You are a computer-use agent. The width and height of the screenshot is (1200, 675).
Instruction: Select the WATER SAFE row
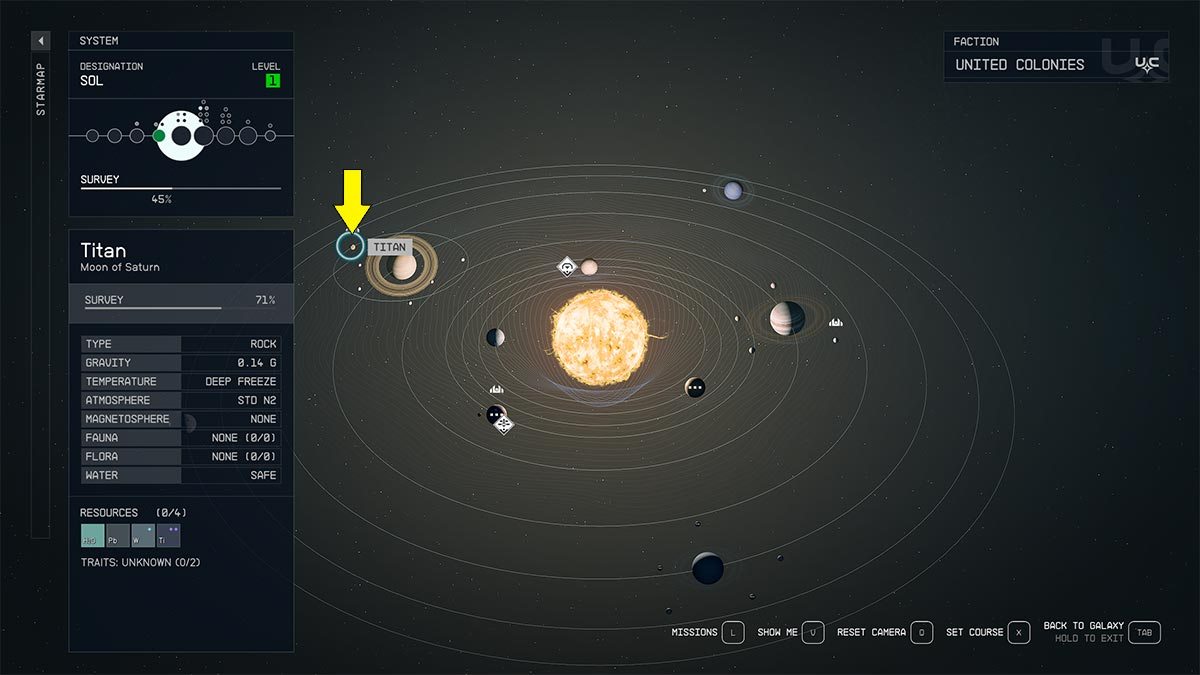[x=181, y=475]
